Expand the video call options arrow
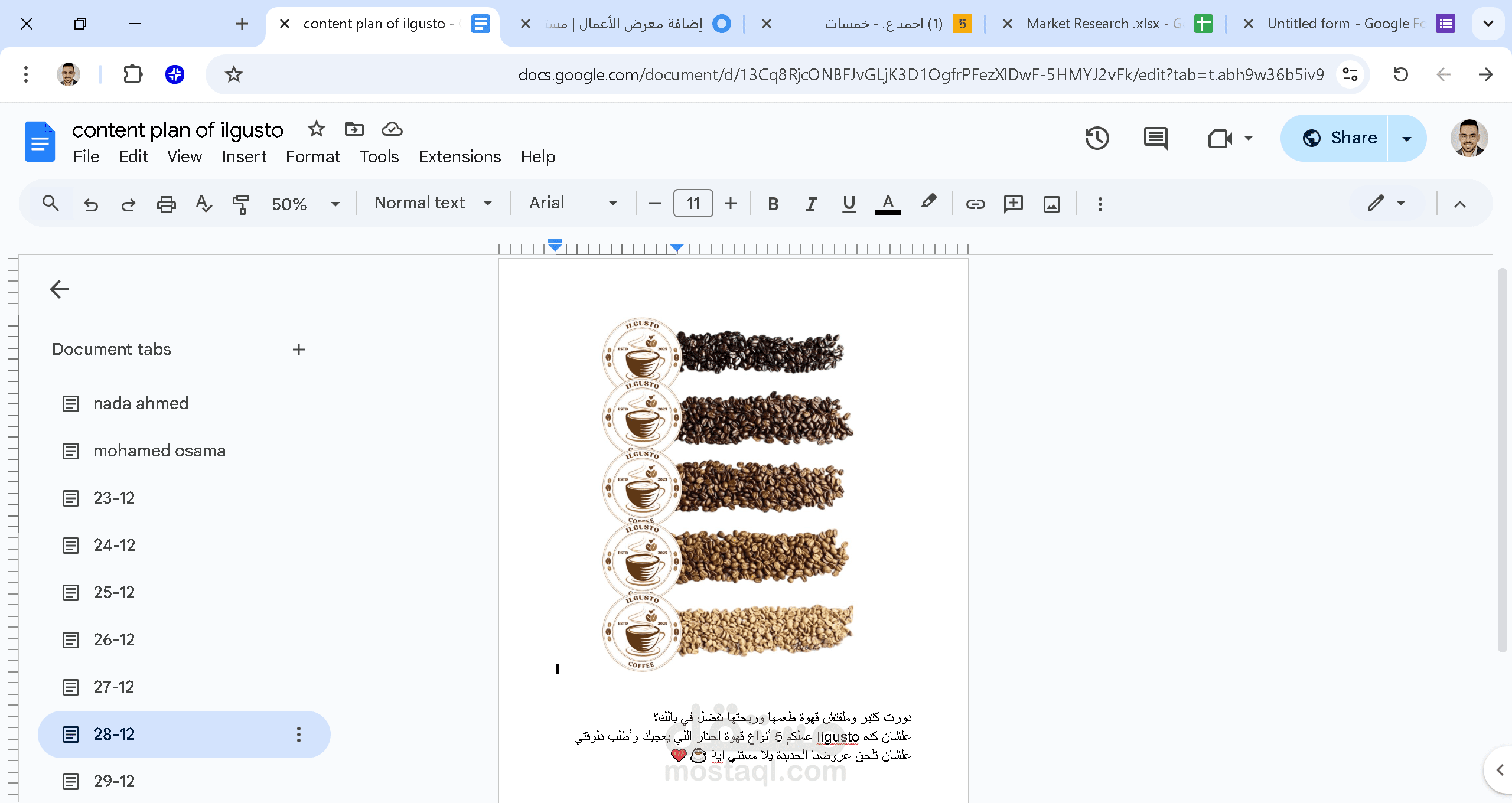The height and width of the screenshot is (803, 1512). [x=1248, y=138]
